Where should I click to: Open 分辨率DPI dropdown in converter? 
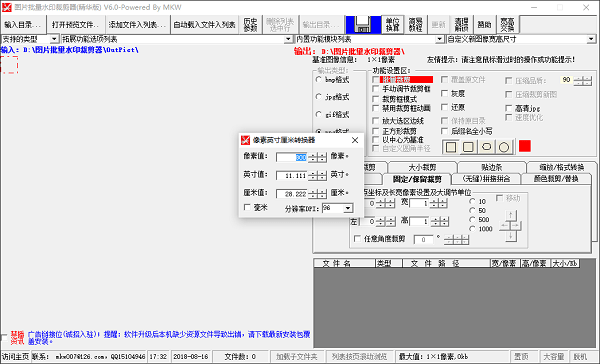347,208
